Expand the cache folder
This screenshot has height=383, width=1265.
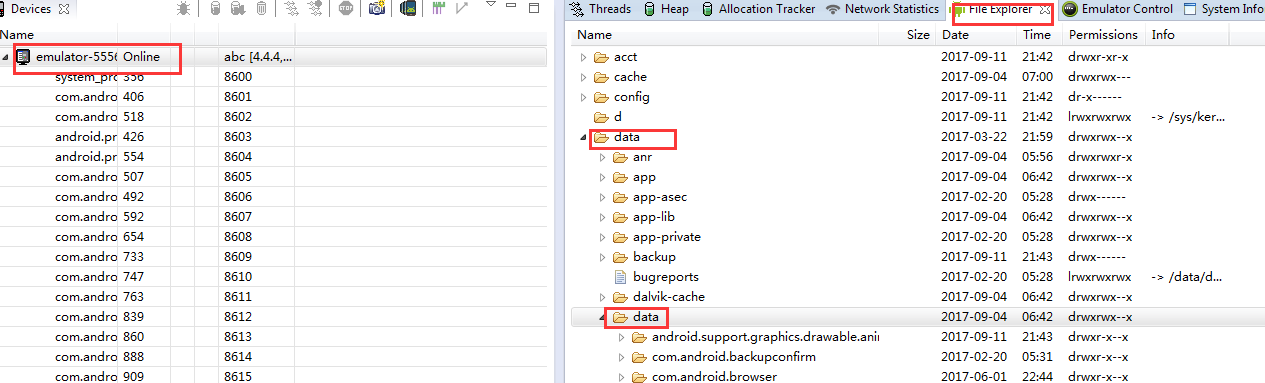(584, 77)
